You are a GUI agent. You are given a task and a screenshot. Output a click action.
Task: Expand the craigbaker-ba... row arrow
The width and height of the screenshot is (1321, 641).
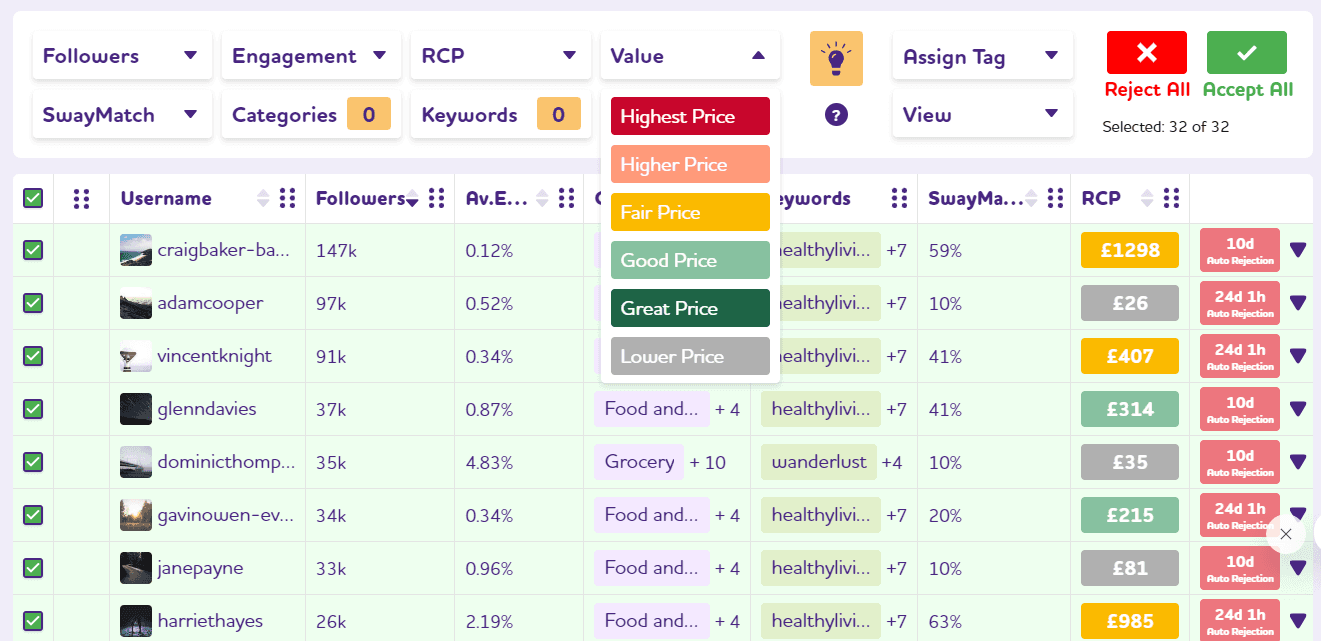1298,250
